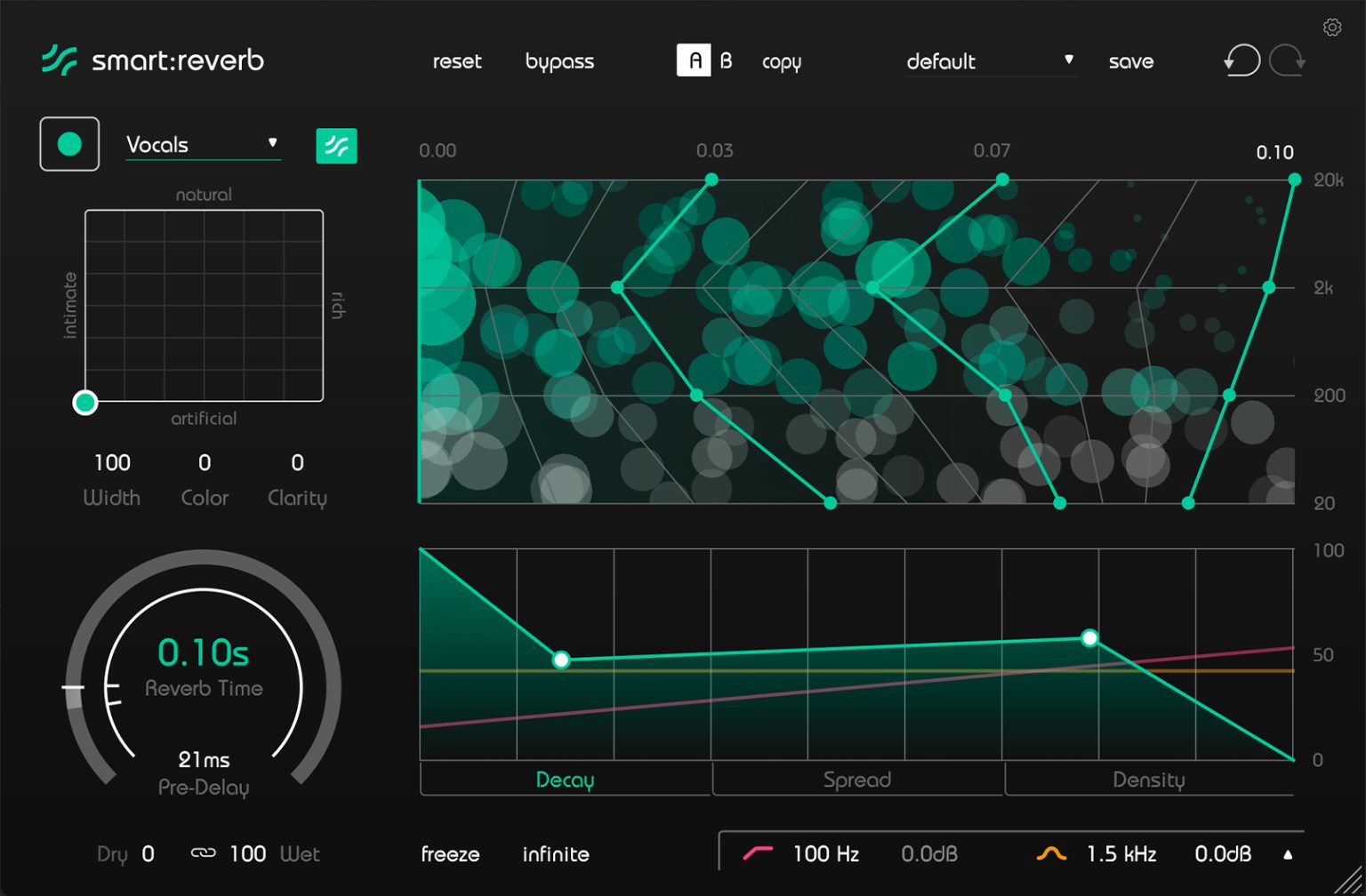The image size is (1366, 896).
Task: Expand the small triangle near 0.0dB
Action: 1289,852
